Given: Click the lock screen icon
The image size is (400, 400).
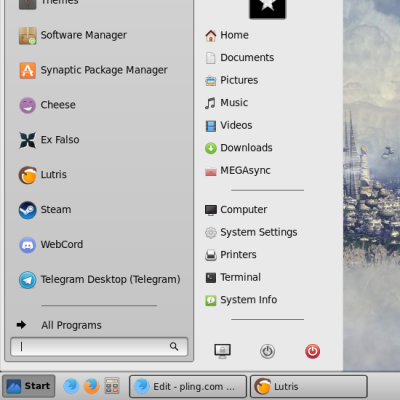Looking at the screenshot, I should point(223,351).
